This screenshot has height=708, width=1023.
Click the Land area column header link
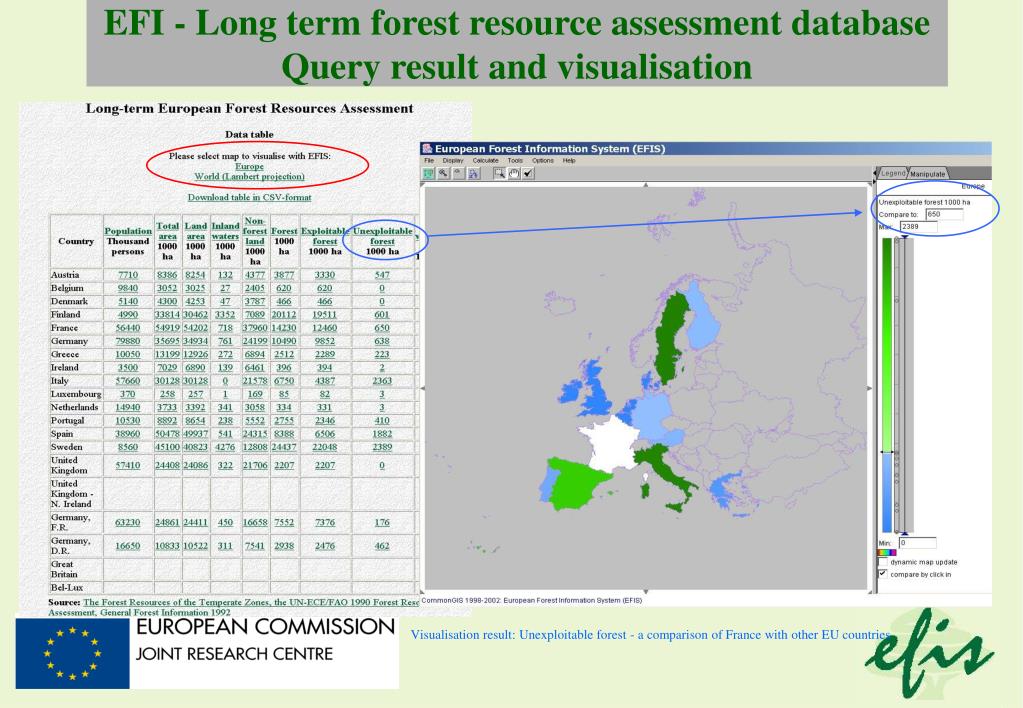coord(196,231)
